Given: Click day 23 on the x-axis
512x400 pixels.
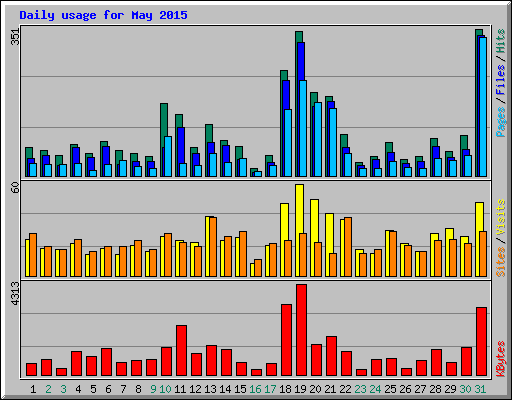Looking at the screenshot, I should pos(360,389).
